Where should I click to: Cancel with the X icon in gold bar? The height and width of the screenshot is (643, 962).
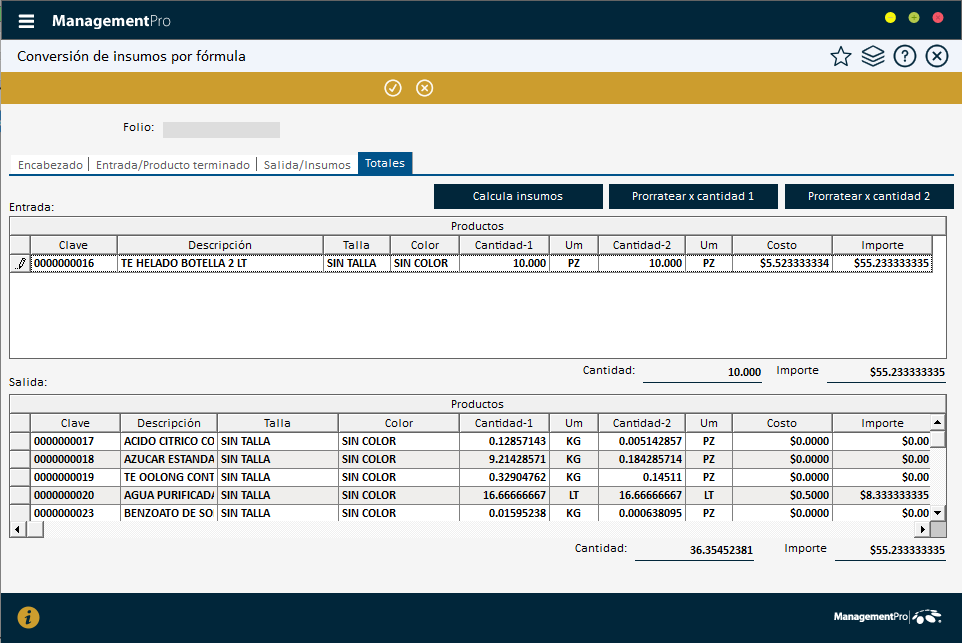(425, 88)
